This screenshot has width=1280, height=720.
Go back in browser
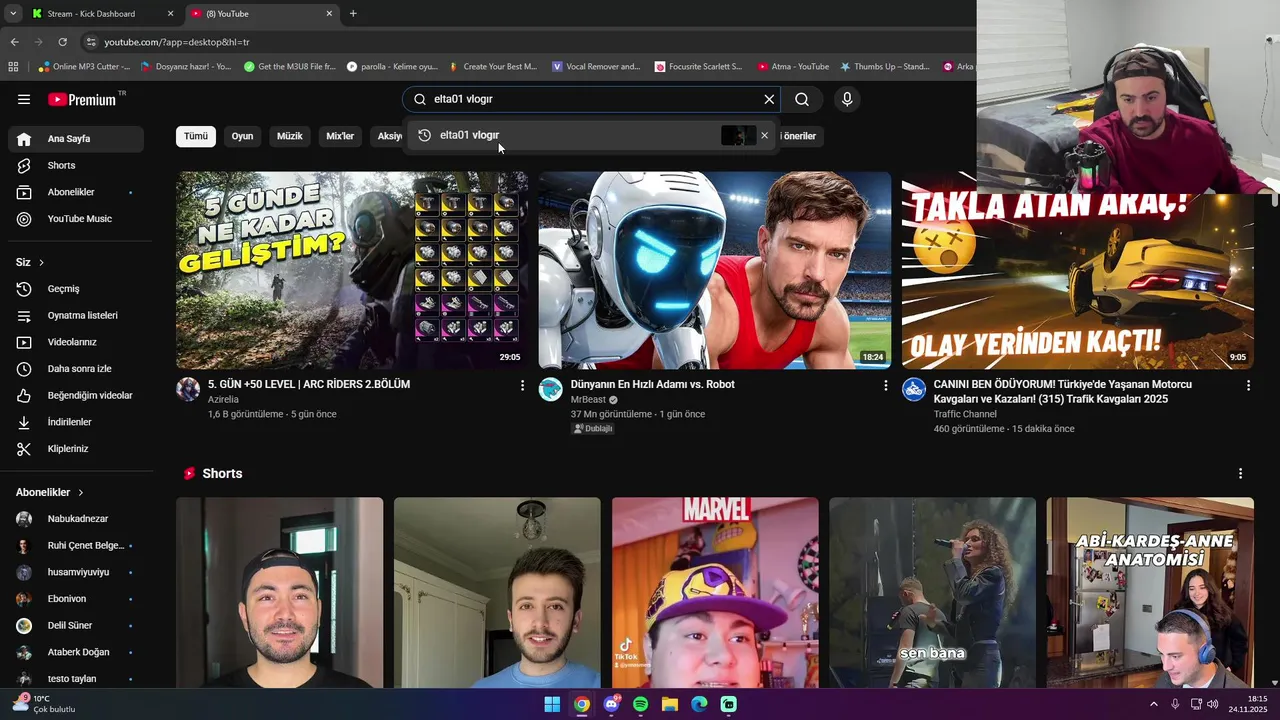click(14, 42)
